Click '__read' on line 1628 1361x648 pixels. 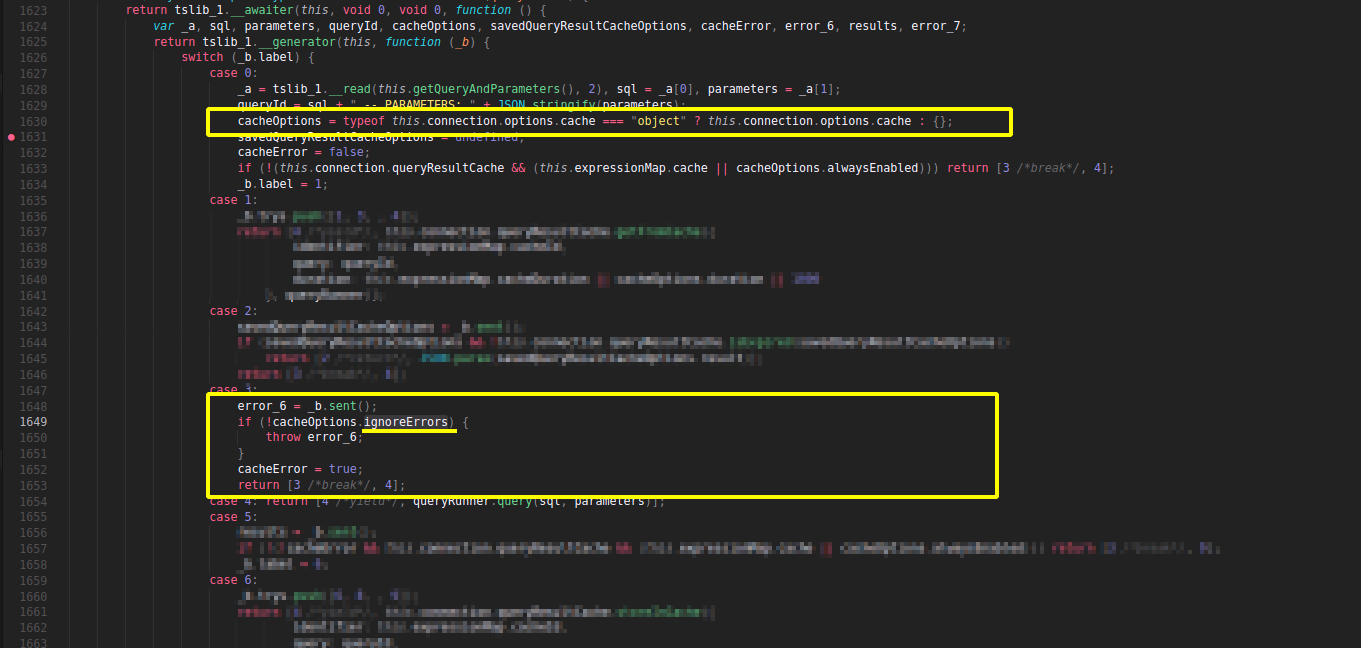pos(350,89)
